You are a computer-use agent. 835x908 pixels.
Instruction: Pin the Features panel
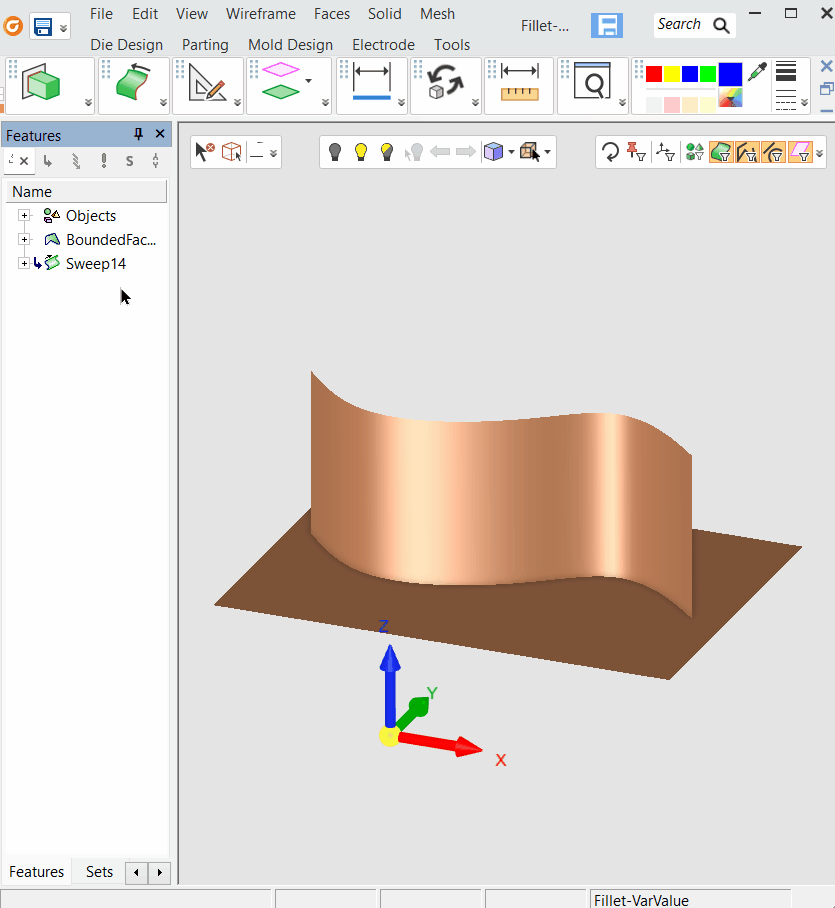pos(138,135)
